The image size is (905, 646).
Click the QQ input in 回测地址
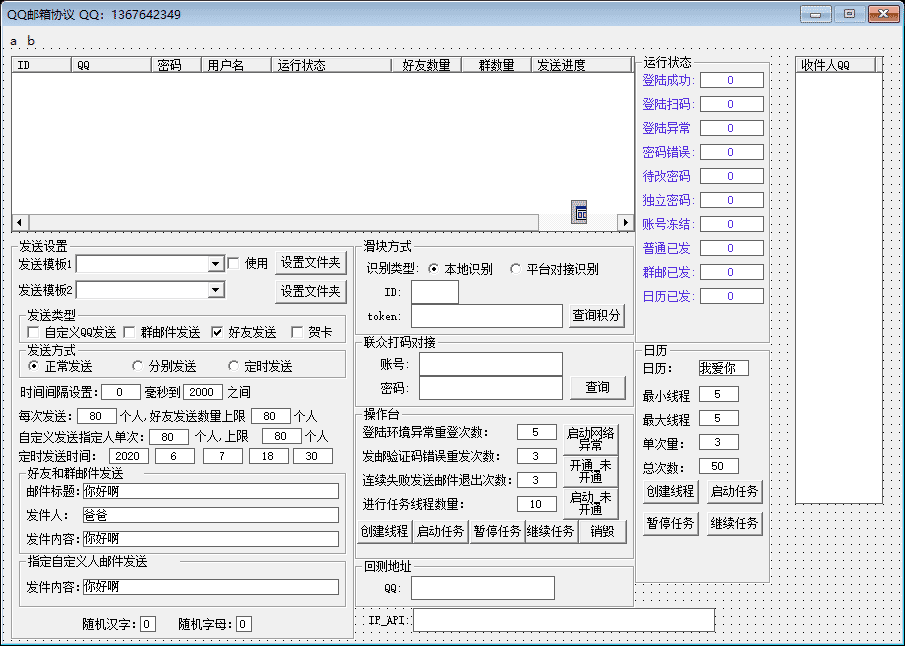tap(483, 588)
